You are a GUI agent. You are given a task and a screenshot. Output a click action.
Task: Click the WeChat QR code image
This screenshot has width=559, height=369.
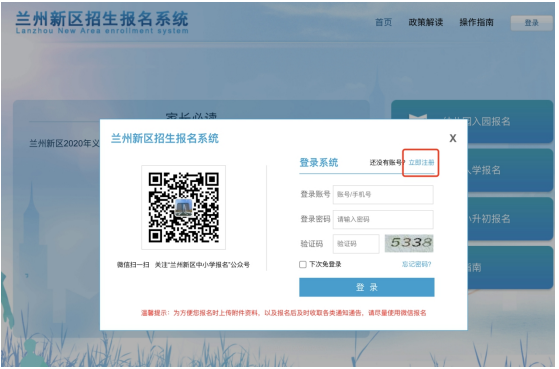tap(184, 208)
